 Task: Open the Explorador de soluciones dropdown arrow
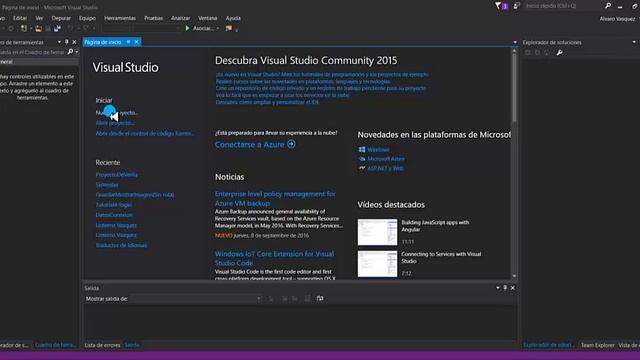pyautogui.click(x=634, y=42)
